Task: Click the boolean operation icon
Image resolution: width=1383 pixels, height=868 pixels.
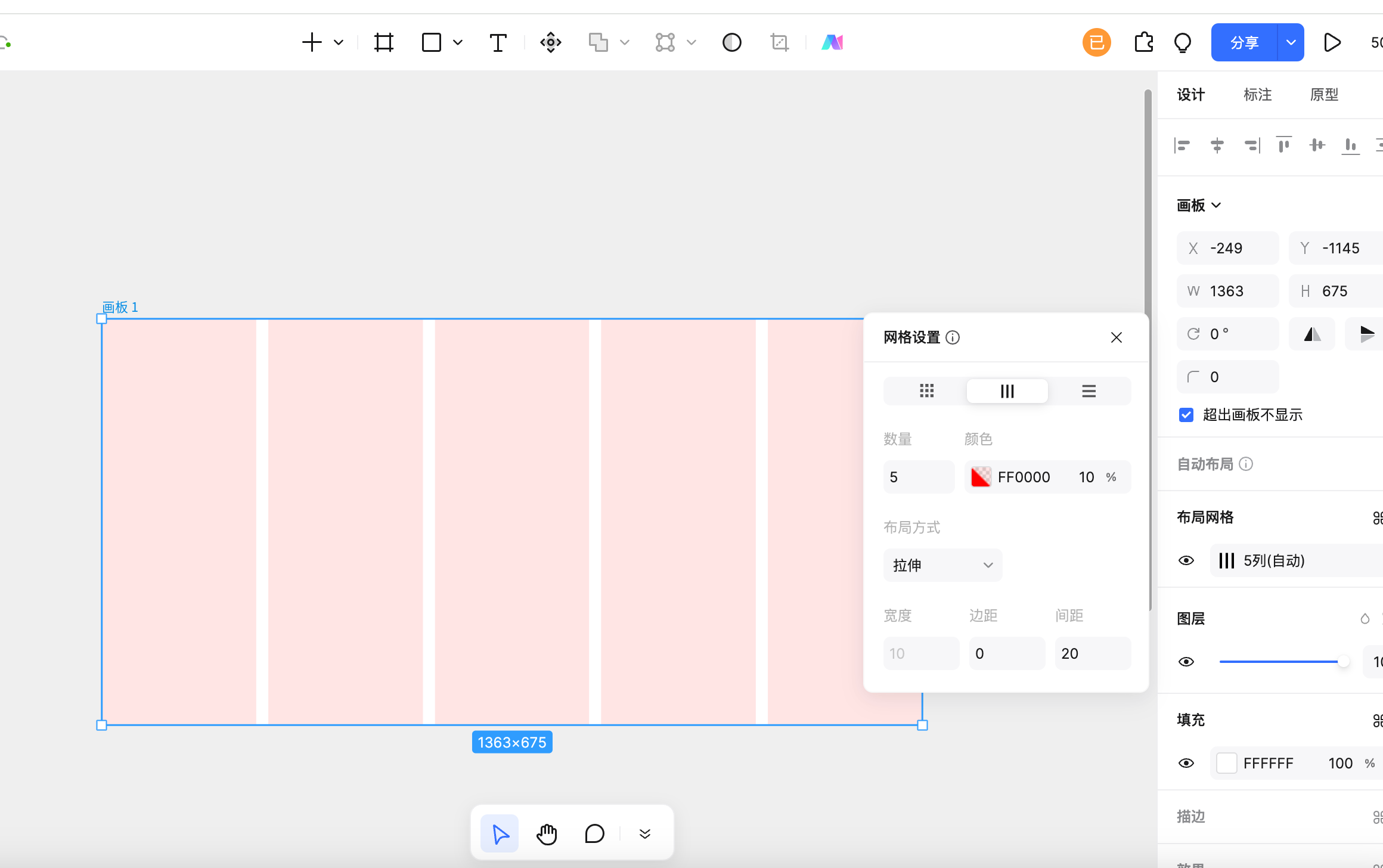Action: [598, 42]
